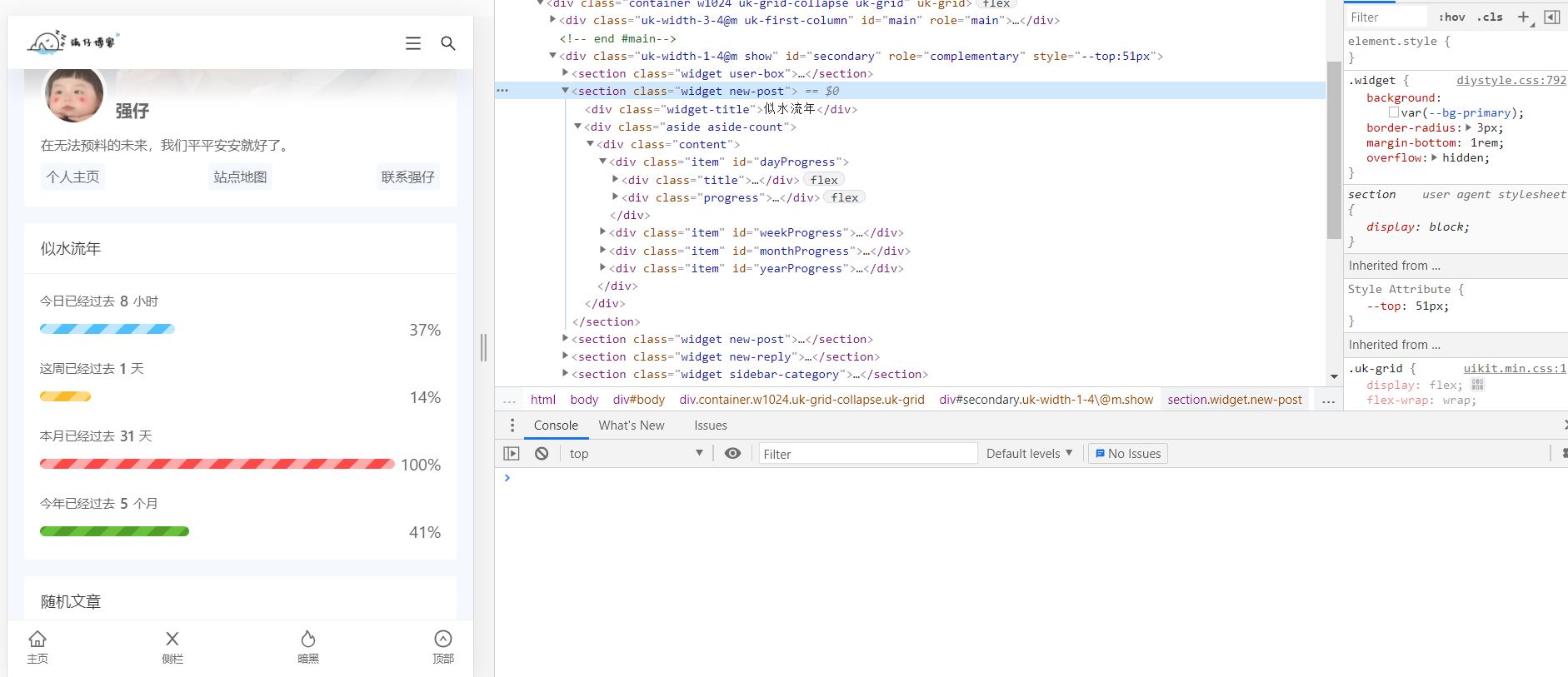Show the console sidebar panel icon
This screenshot has height=677, width=1568.
pyautogui.click(x=512, y=454)
